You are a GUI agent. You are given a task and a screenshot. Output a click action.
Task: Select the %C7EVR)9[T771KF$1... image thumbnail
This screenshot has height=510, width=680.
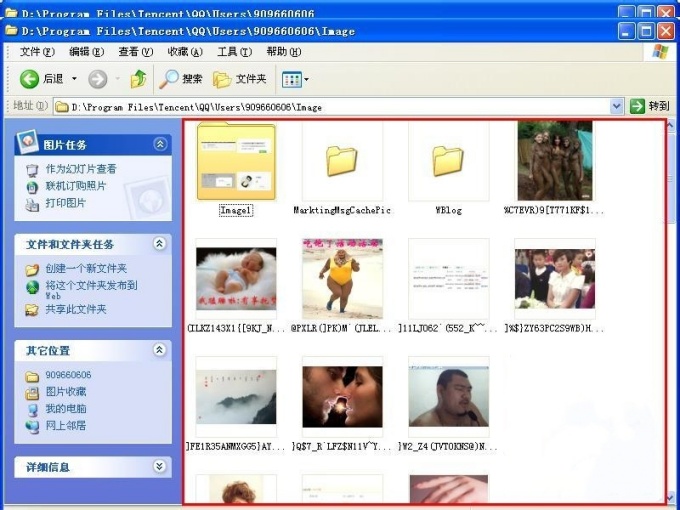(x=555, y=161)
